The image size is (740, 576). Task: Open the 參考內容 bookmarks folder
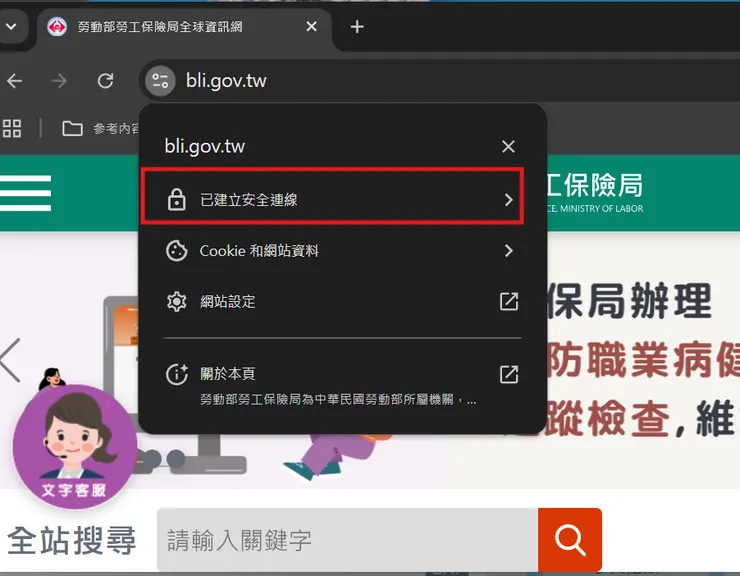(101, 128)
